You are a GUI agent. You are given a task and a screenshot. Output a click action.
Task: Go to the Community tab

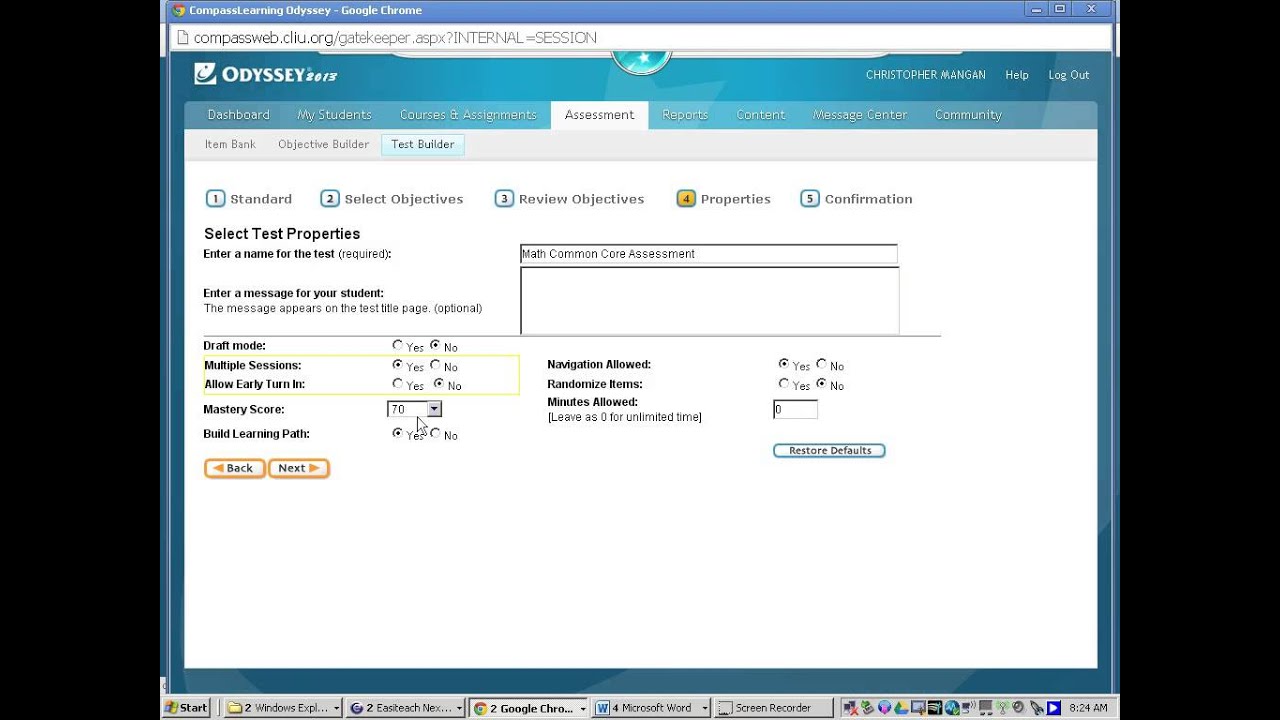pos(968,115)
